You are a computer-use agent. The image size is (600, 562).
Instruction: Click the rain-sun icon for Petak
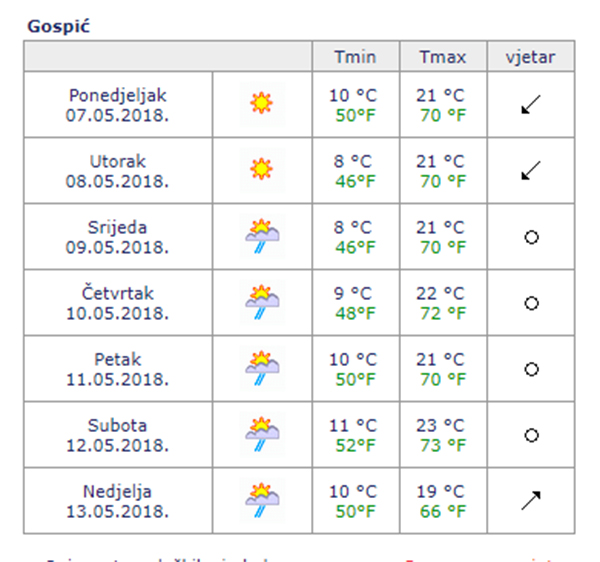pos(262,366)
